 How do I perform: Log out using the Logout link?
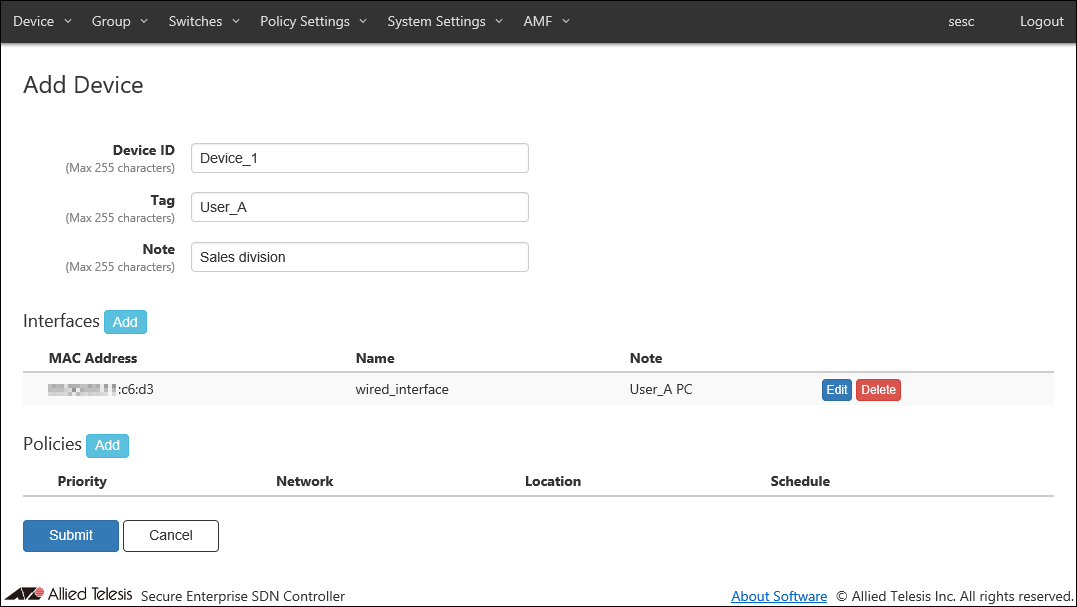click(x=1041, y=21)
